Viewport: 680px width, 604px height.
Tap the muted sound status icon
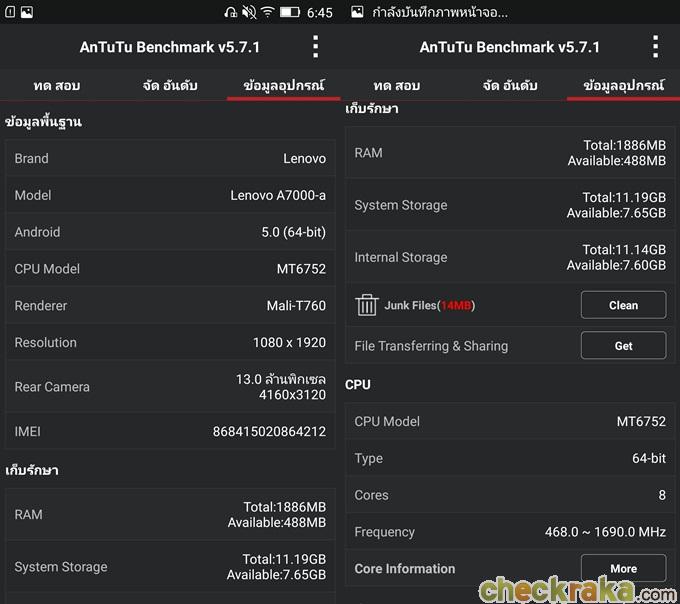point(249,12)
